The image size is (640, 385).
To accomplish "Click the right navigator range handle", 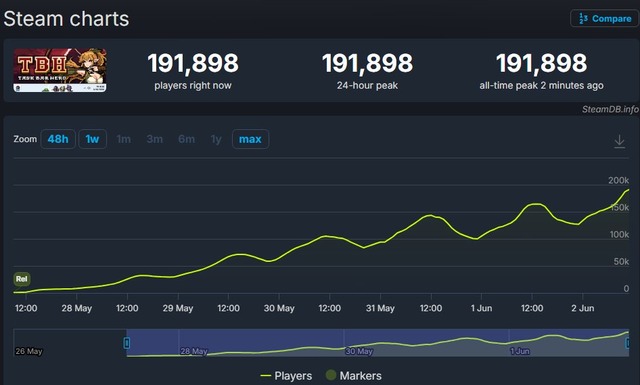I will tap(628, 343).
